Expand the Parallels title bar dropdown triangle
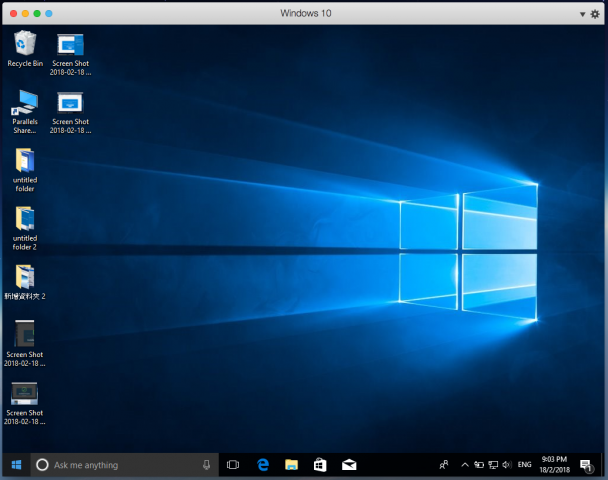This screenshot has width=608, height=480. point(582,14)
